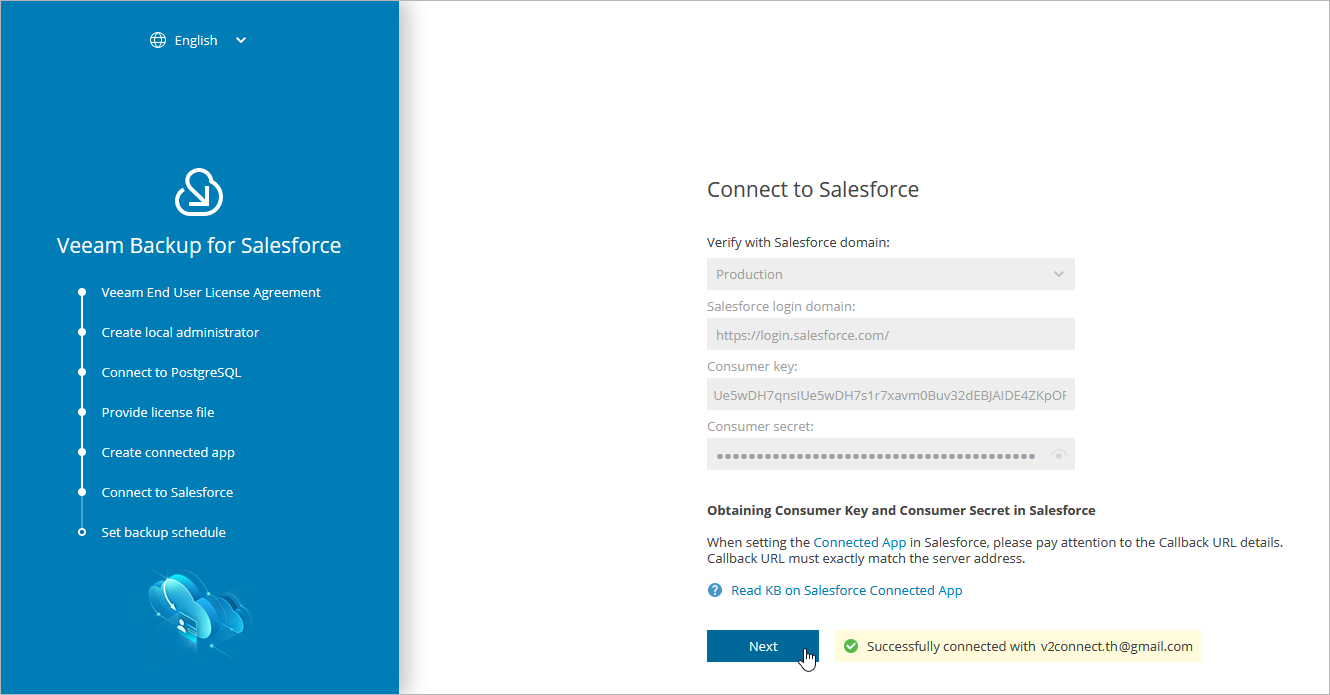The height and width of the screenshot is (695, 1330).
Task: Open the Set backup schedule step
Action: [164, 532]
